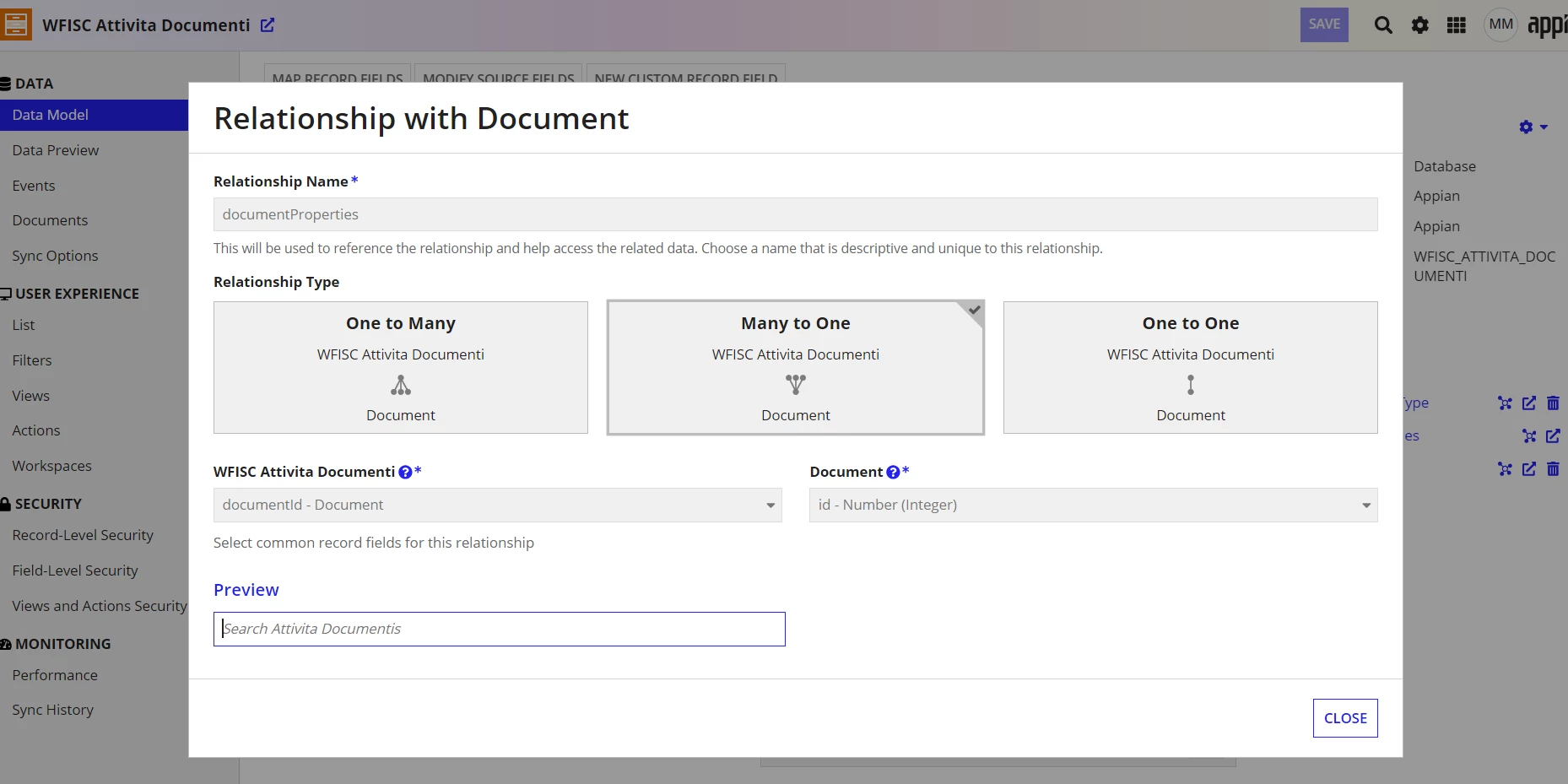Open Record-Level Security in sidebar

[83, 535]
